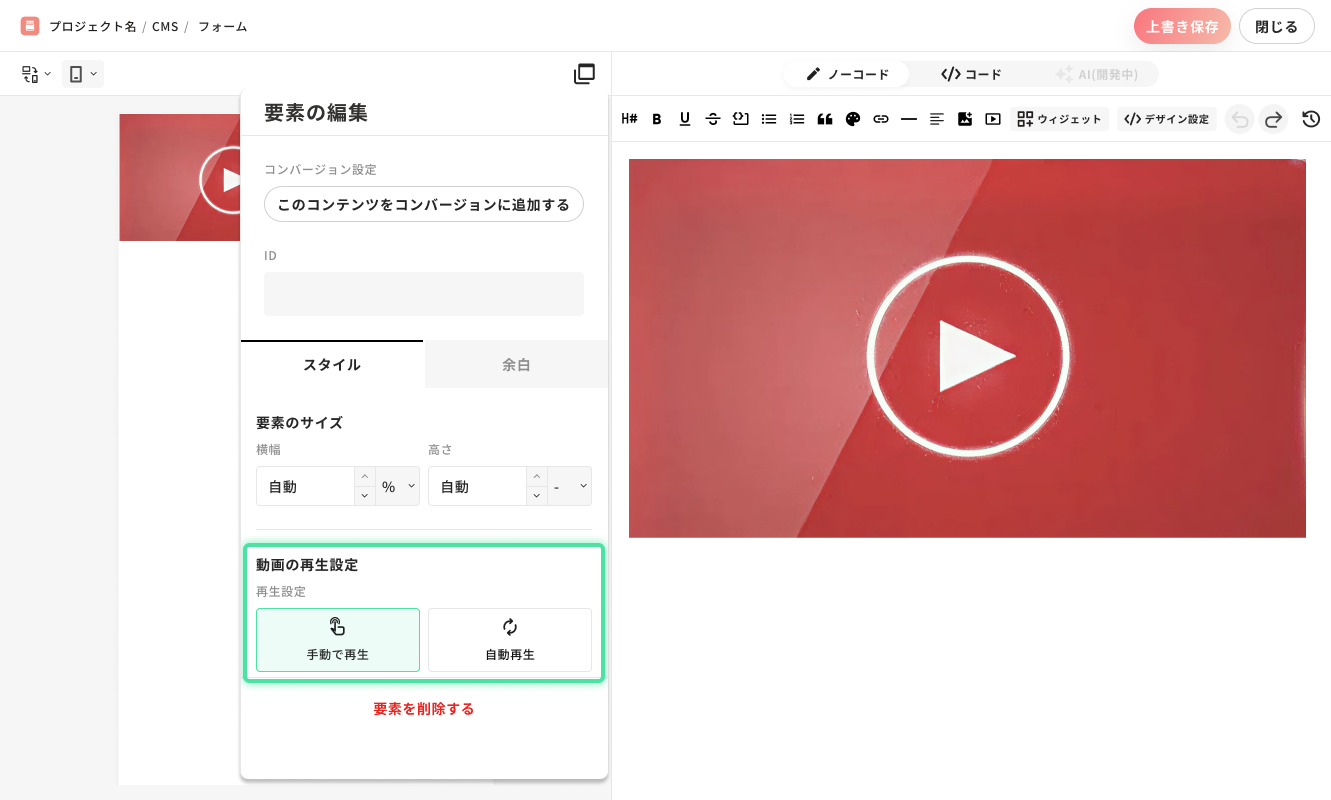Increase the 高さ height value

[x=537, y=477]
